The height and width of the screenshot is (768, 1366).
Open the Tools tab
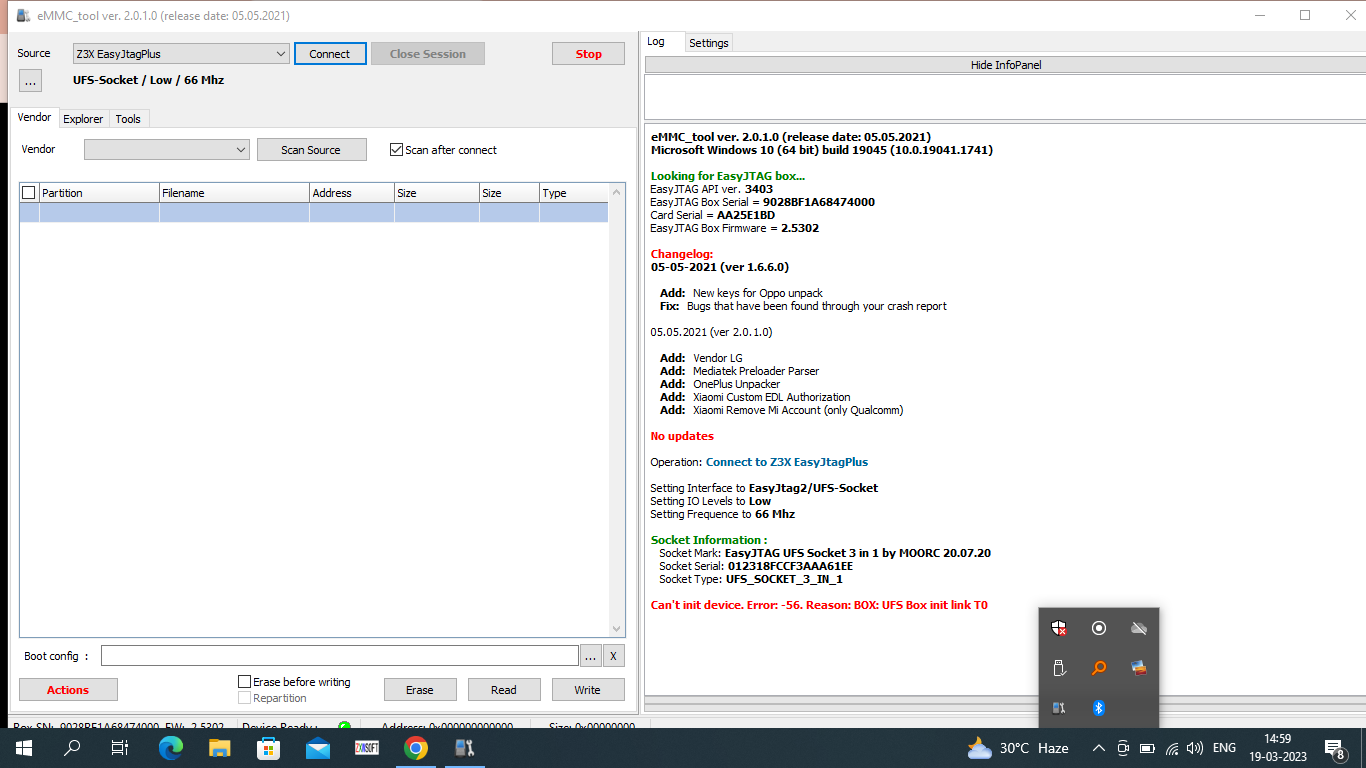click(128, 119)
